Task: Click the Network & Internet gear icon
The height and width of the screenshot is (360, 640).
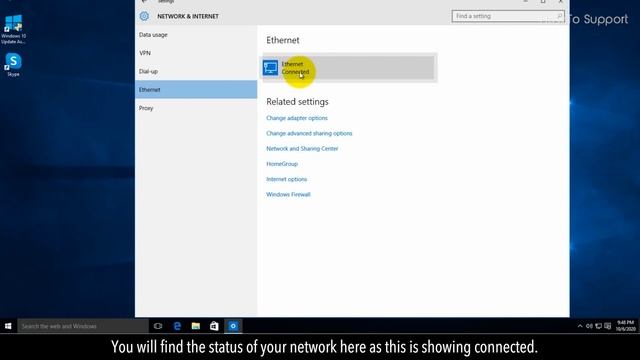Action: click(x=144, y=16)
